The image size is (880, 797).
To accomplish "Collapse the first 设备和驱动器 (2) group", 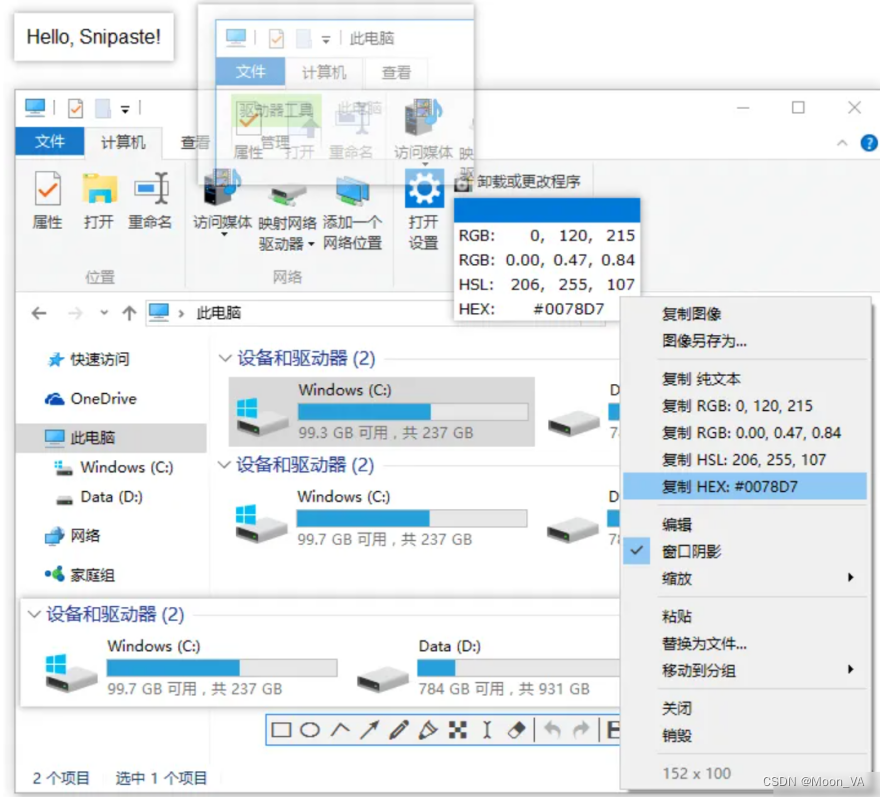I will pos(225,358).
